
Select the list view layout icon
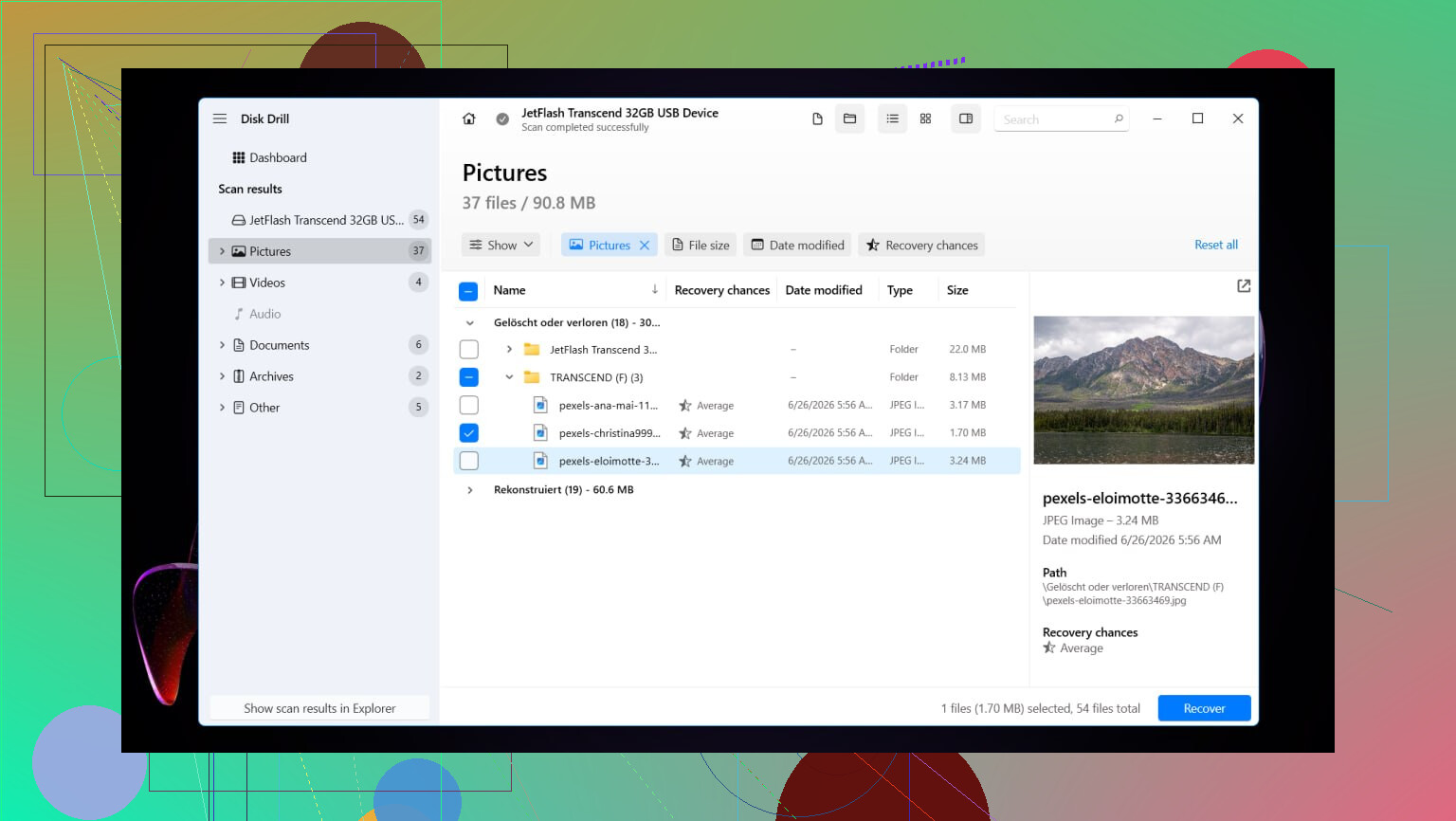892,119
